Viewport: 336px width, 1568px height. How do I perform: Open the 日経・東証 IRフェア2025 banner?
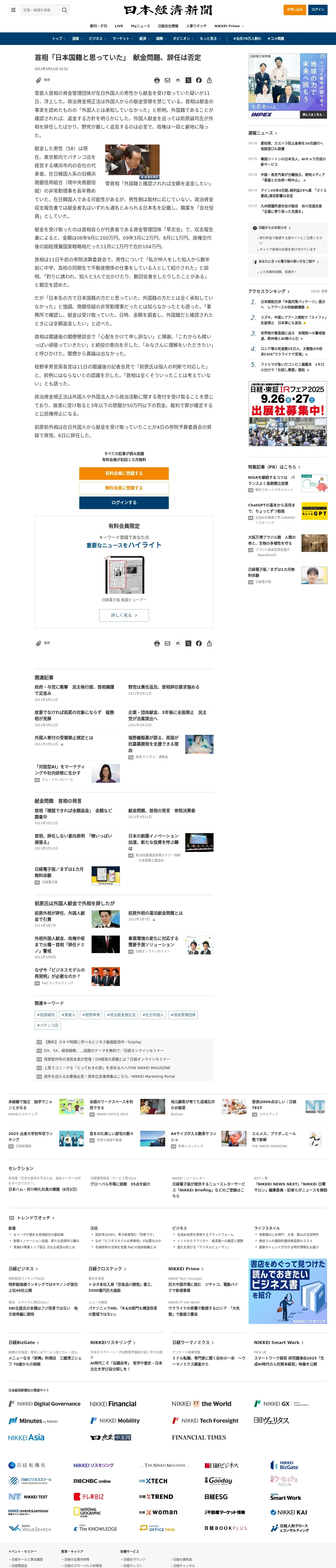tap(288, 413)
